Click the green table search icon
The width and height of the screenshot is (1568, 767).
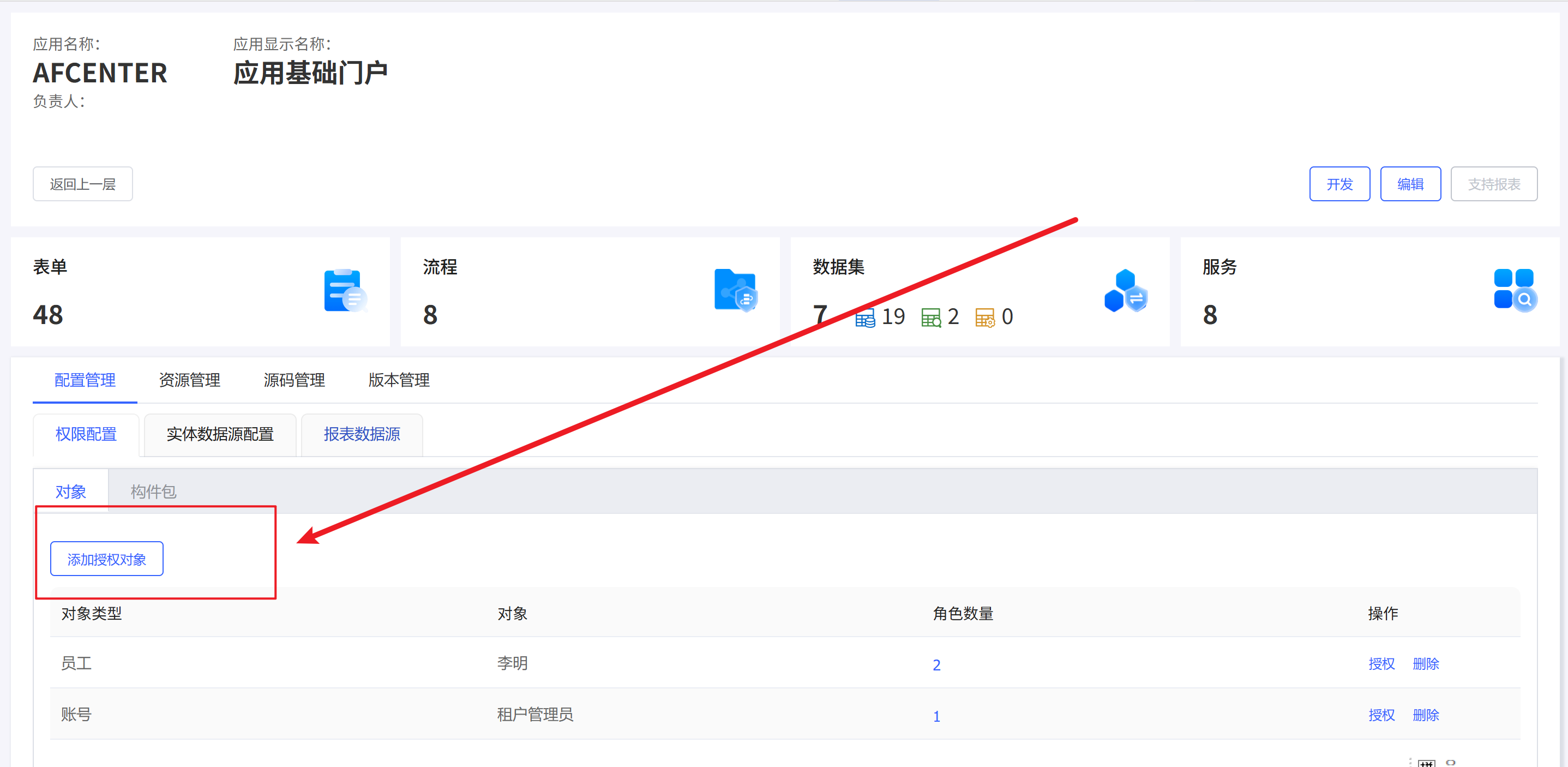point(930,317)
